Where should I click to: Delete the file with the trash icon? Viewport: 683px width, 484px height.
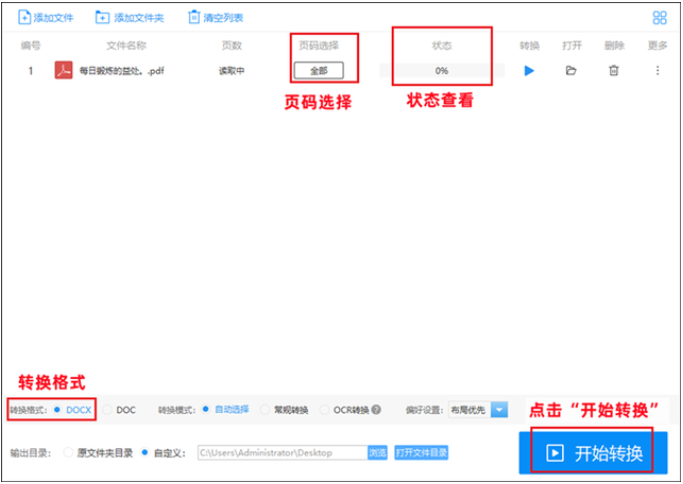pyautogui.click(x=614, y=70)
